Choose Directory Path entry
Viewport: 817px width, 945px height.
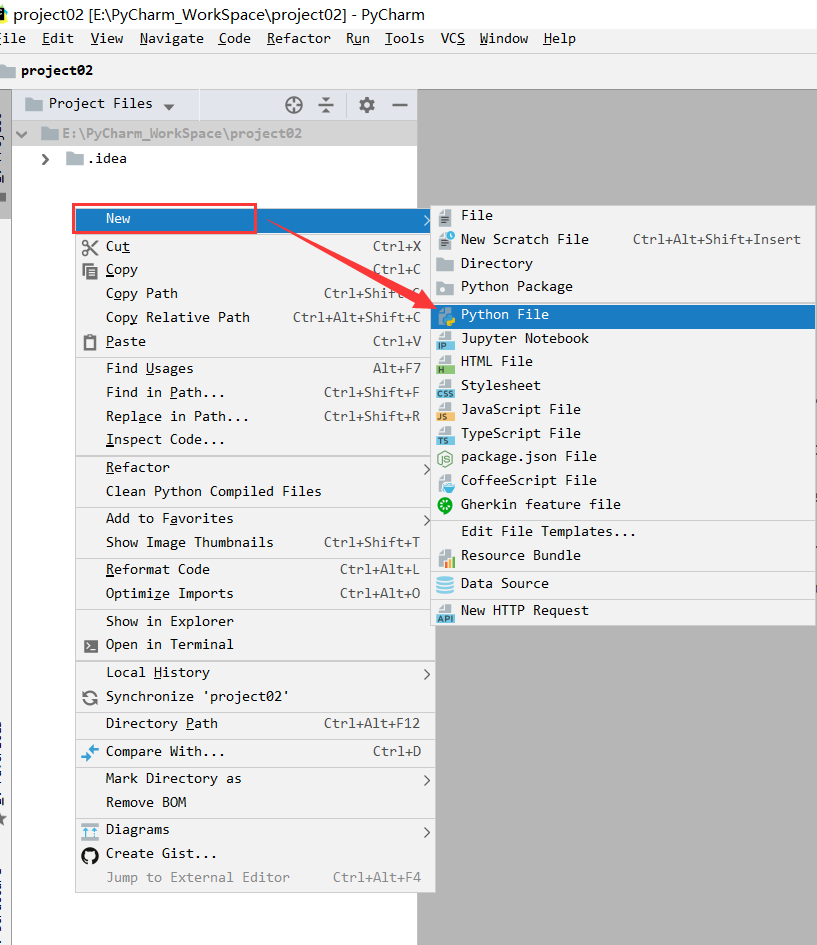coord(255,724)
